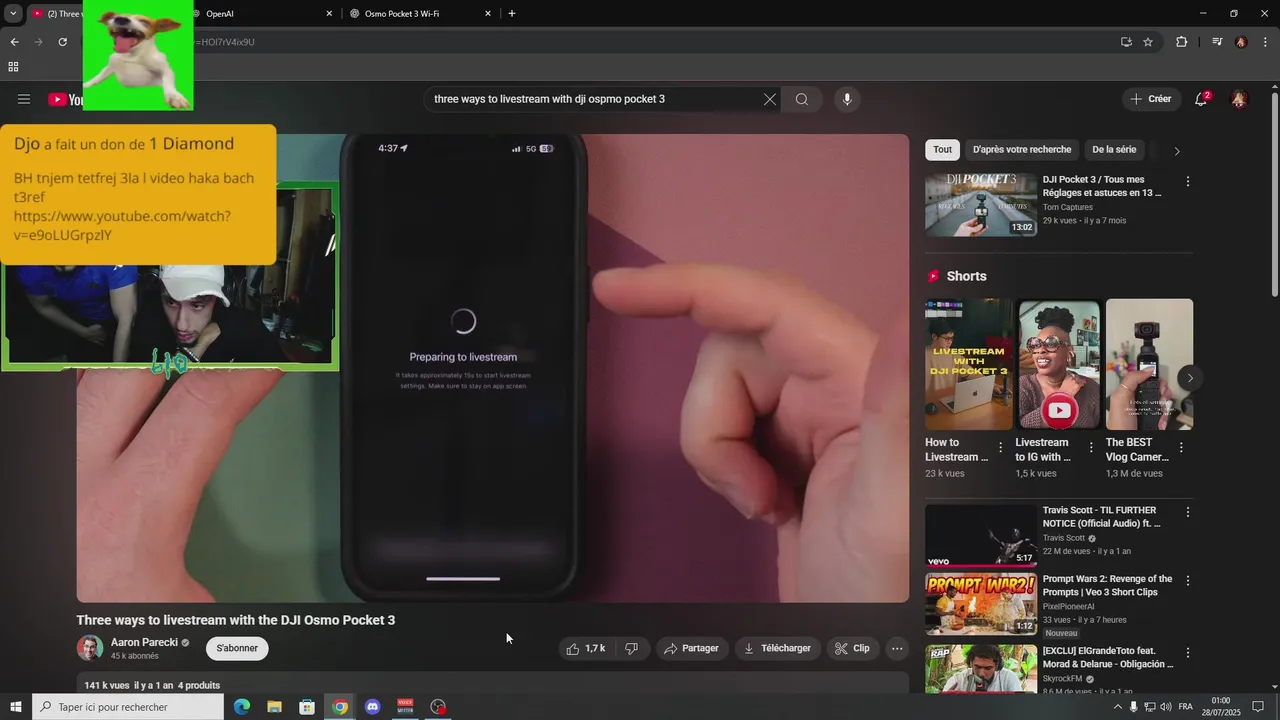Open options for 'How to Livestream' short
Viewport: 1280px width, 720px height.
coord(1001,448)
